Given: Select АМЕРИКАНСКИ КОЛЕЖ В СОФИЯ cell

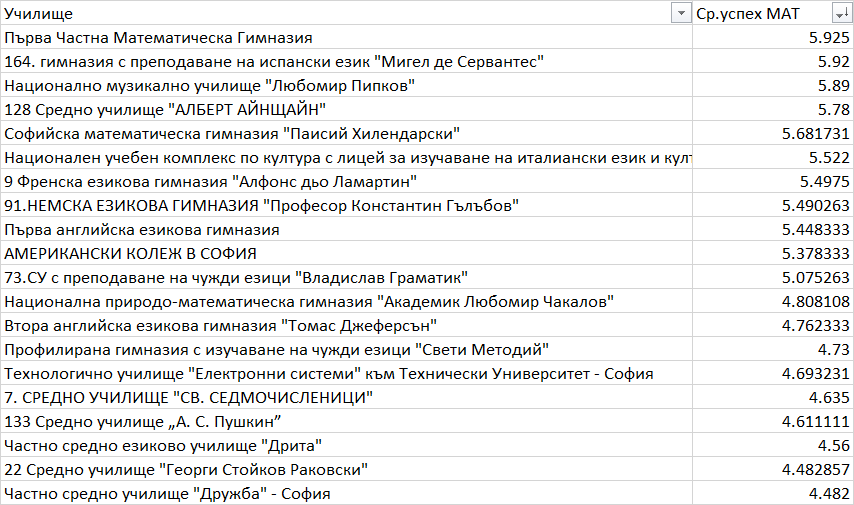Looking at the screenshot, I should [x=131, y=254].
